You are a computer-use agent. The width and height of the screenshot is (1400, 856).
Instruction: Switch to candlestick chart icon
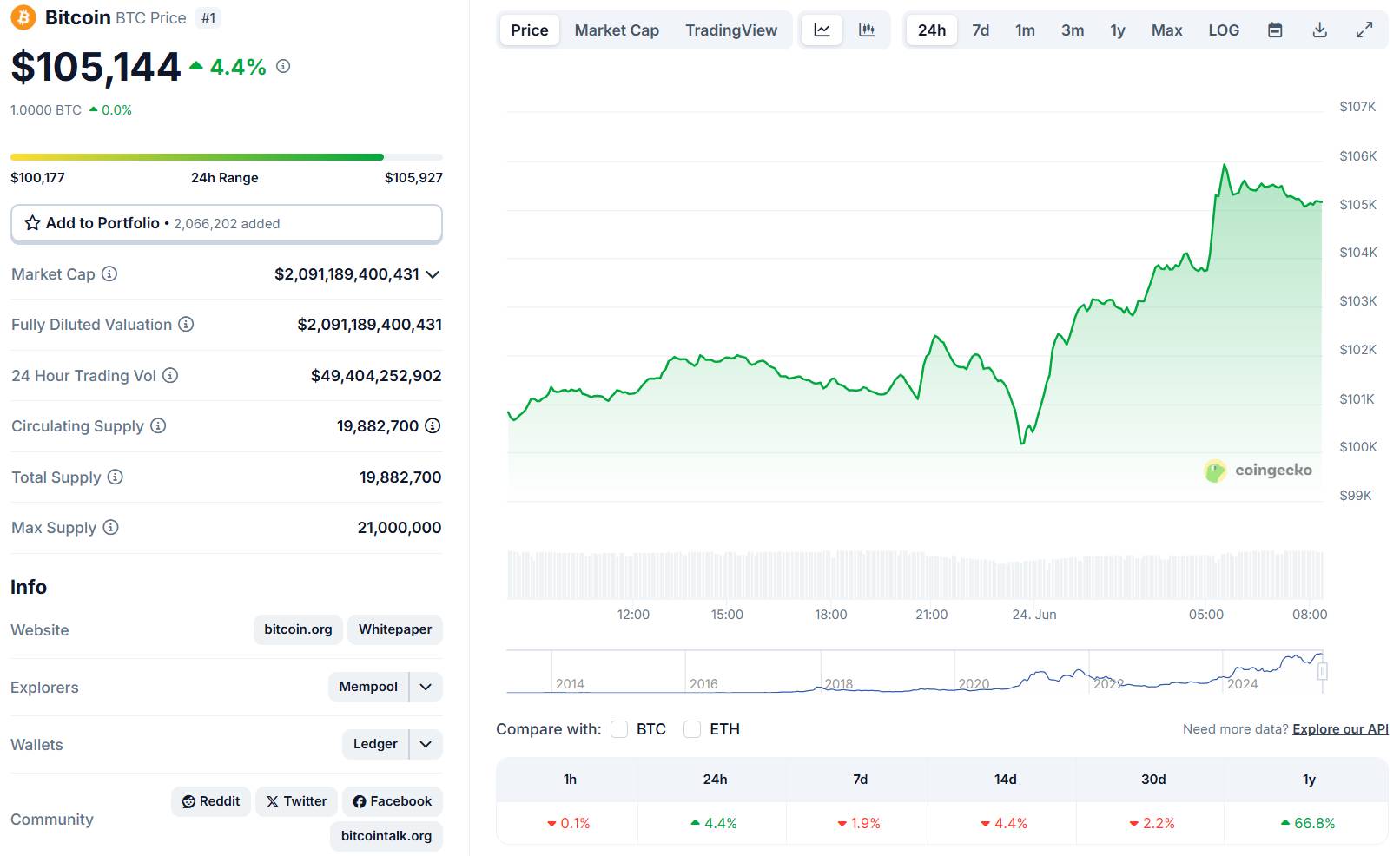867,30
